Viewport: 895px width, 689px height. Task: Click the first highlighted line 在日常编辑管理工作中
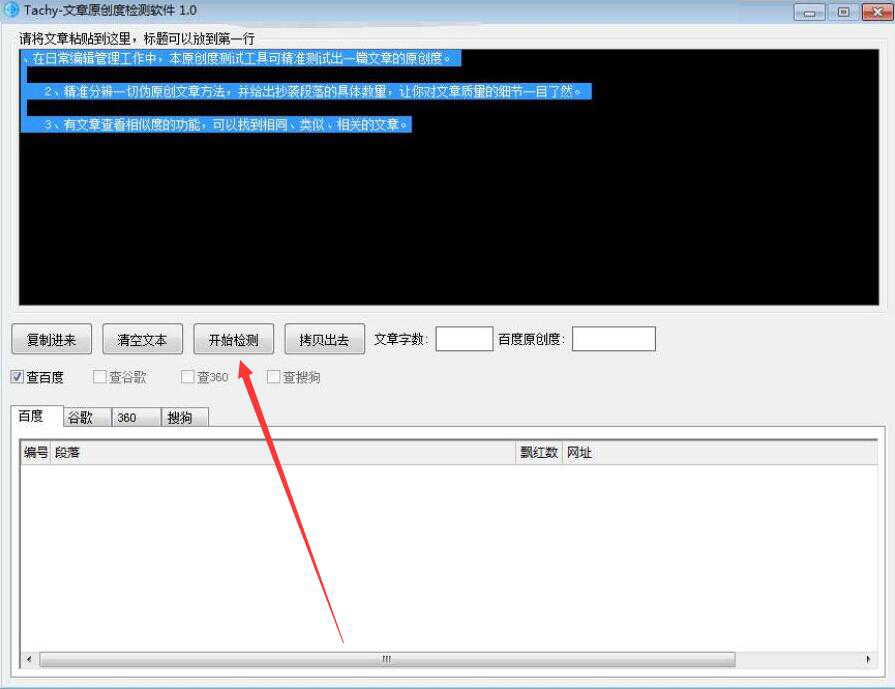tap(241, 58)
